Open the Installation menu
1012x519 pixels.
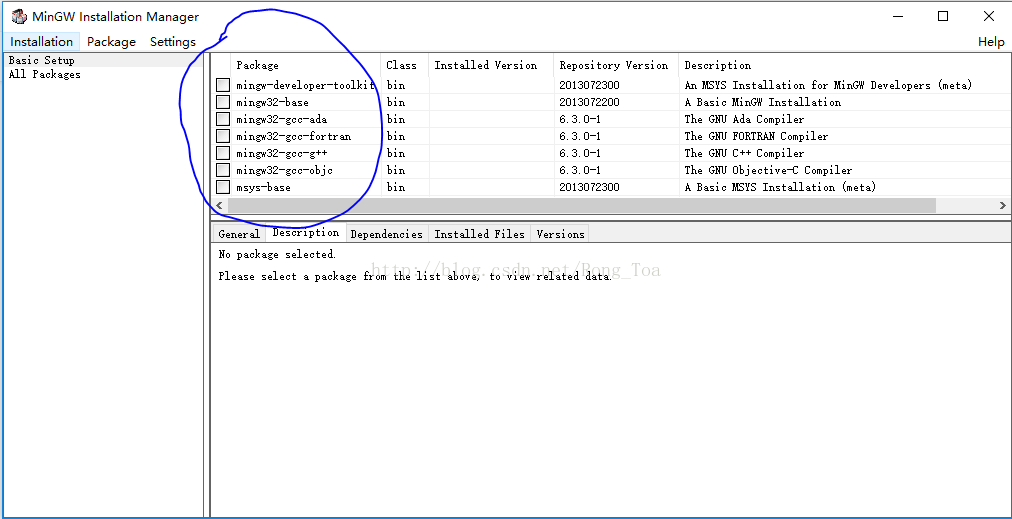pyautogui.click(x=42, y=41)
